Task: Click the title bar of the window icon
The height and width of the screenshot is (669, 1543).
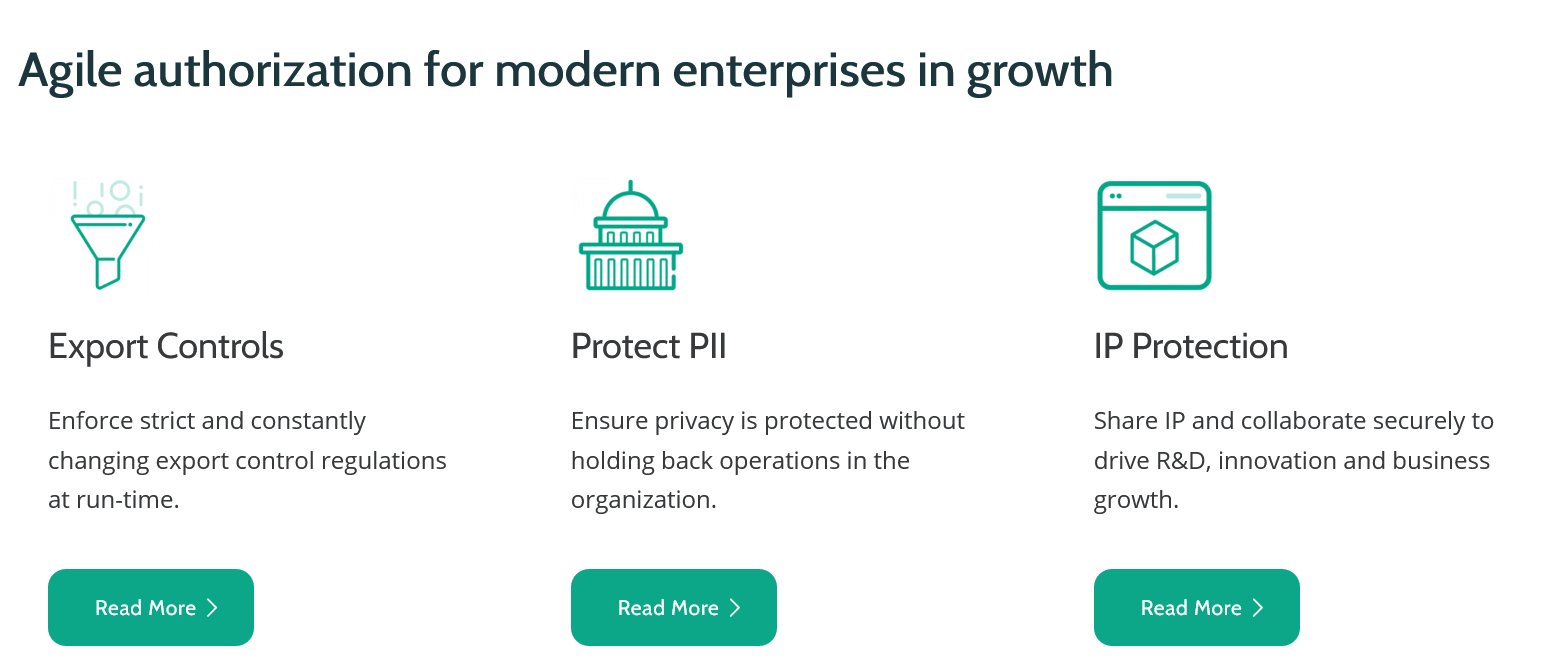Action: click(1154, 196)
